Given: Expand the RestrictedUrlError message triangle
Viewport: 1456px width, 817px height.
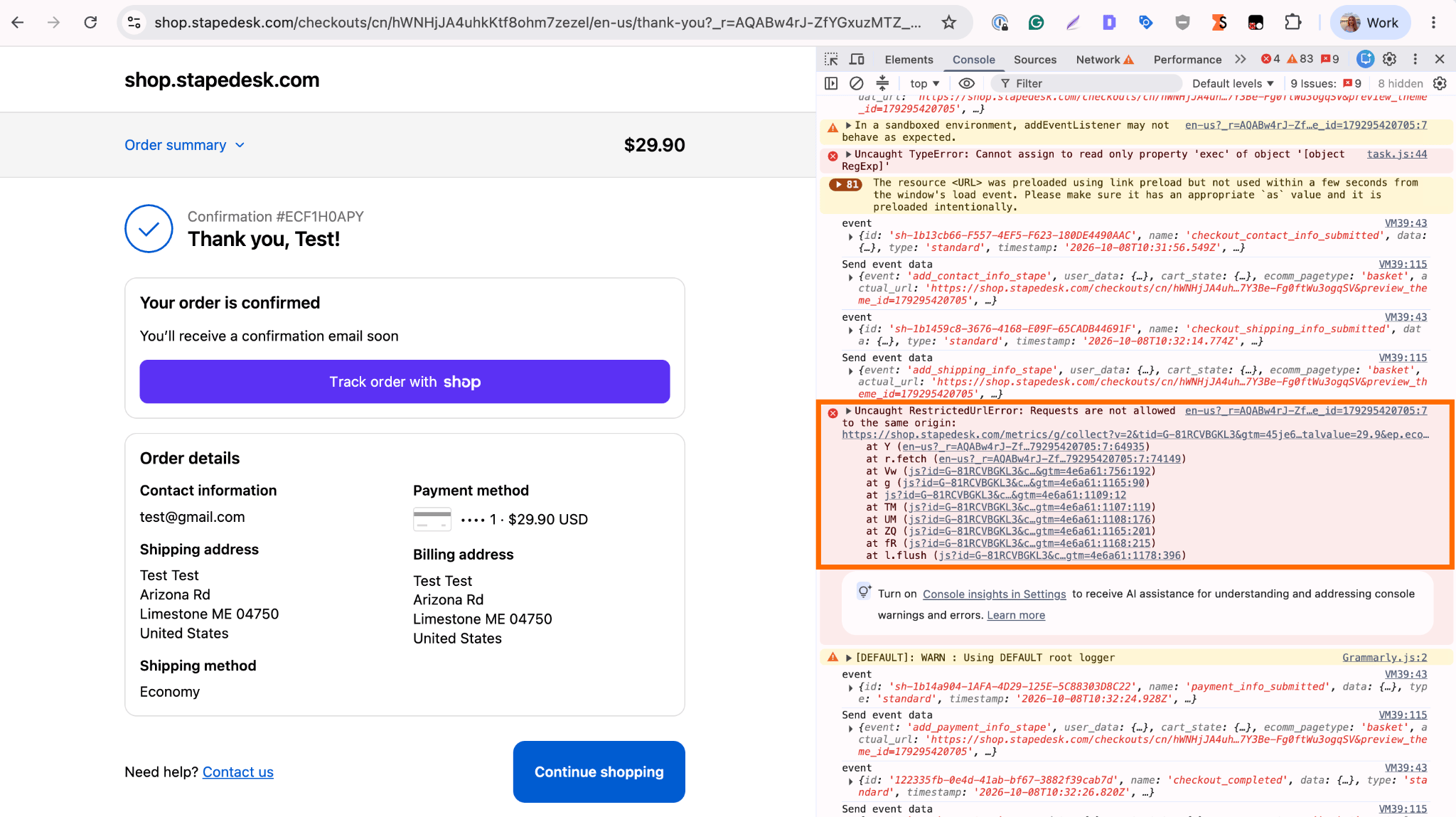Looking at the screenshot, I should (848, 411).
